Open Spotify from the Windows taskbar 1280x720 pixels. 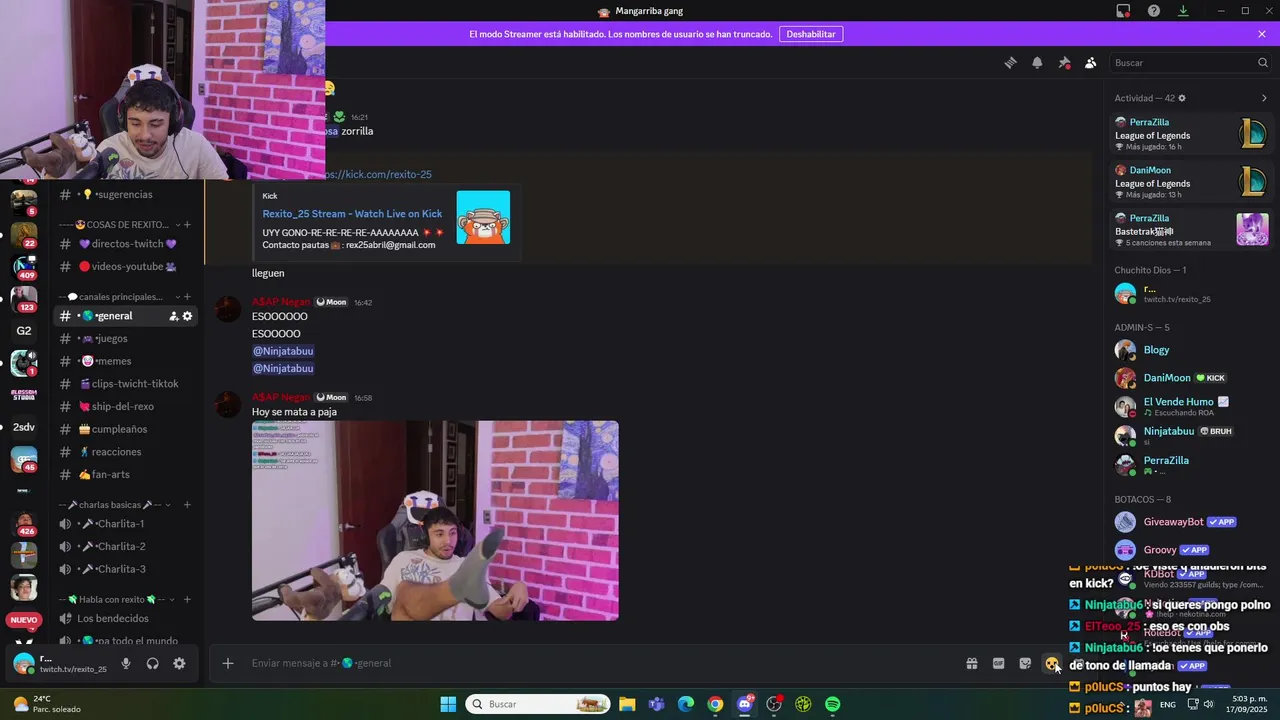[832, 704]
